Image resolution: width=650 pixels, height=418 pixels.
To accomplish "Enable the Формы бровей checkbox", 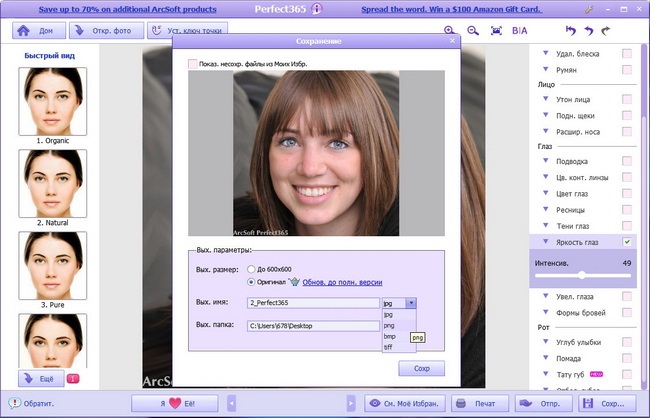I will coord(627,313).
